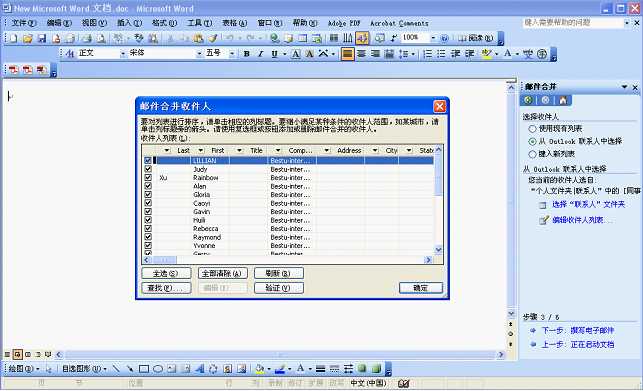Open the font size dropdown showing 五号
643x391 pixels.
click(x=232, y=54)
